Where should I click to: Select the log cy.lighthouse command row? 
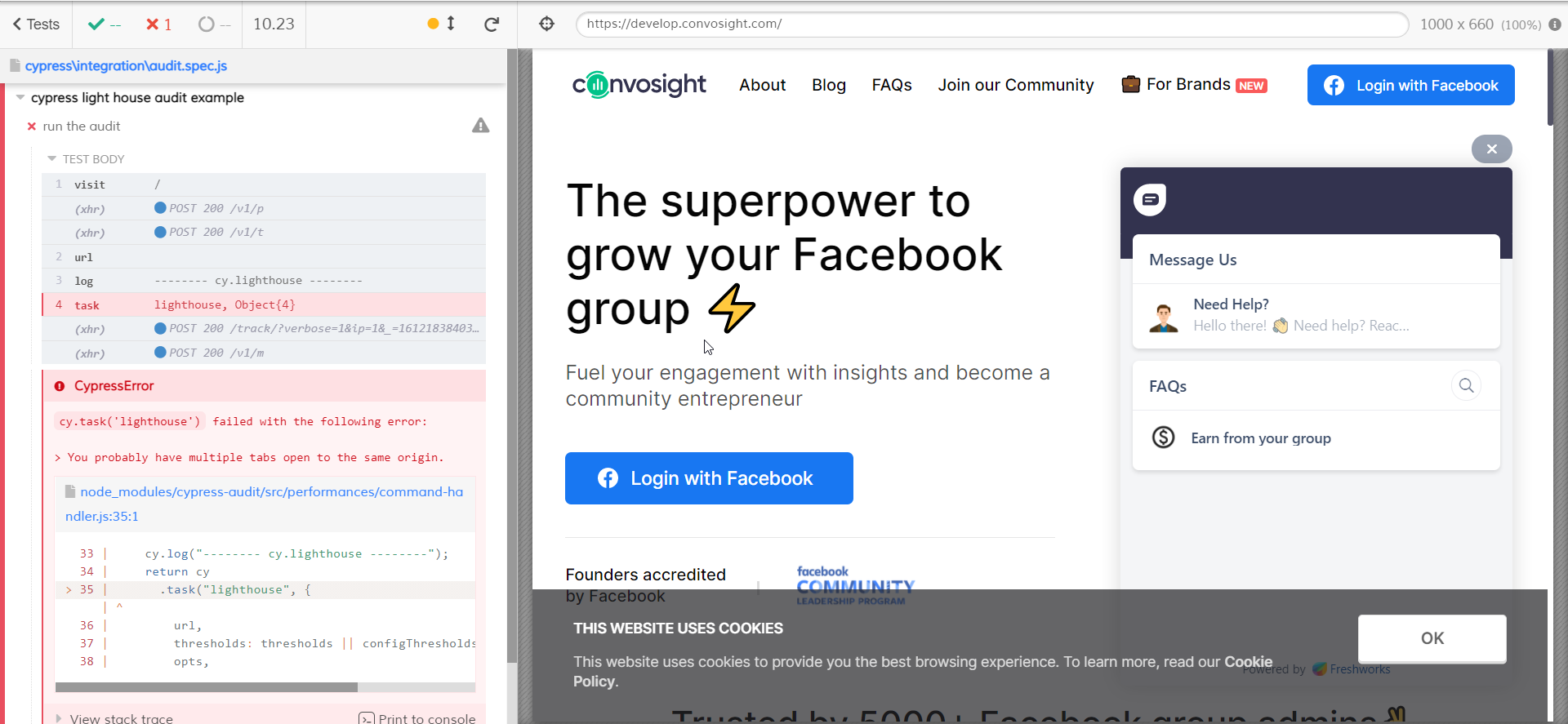264,281
